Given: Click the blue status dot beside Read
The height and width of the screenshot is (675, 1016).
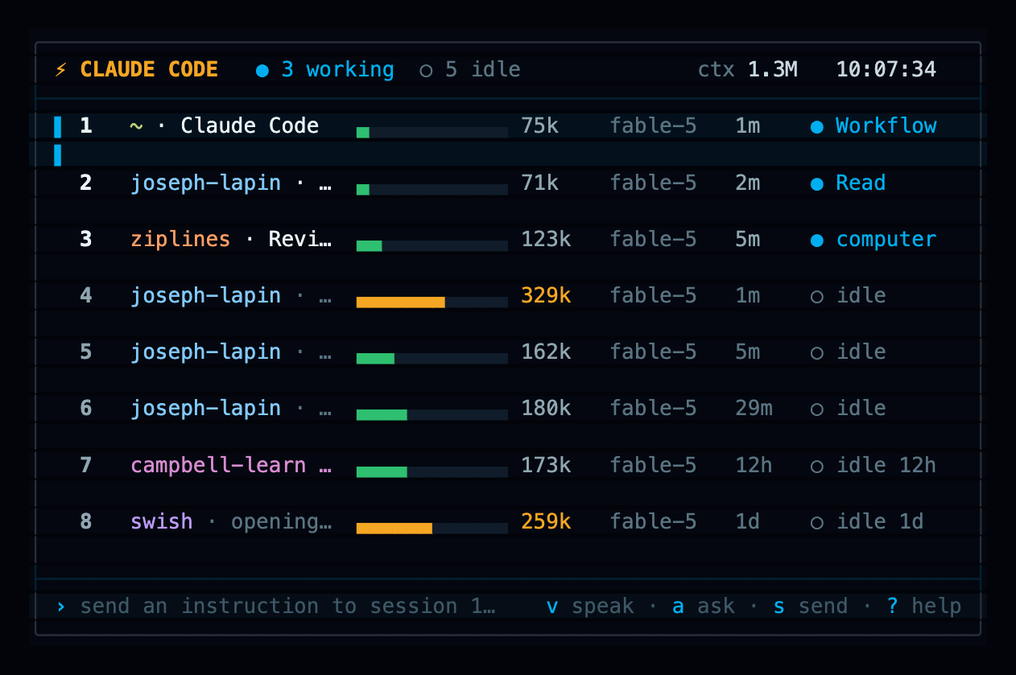Looking at the screenshot, I should (817, 184).
